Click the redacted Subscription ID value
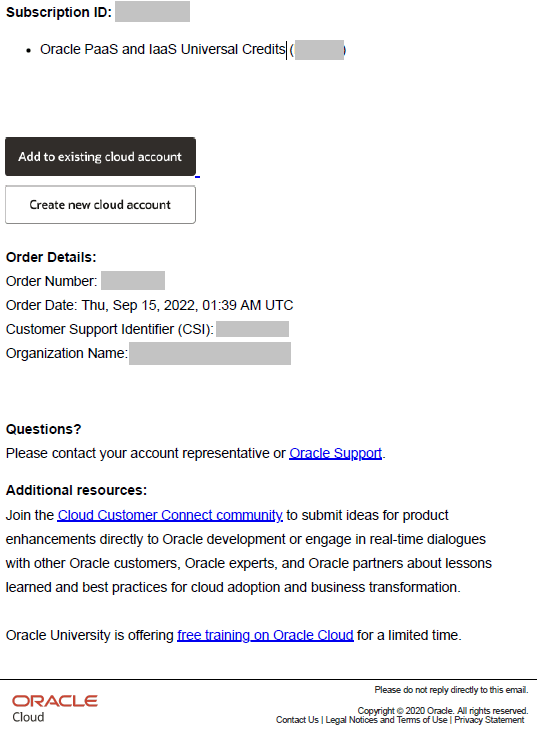The image size is (537, 730). pyautogui.click(x=152, y=12)
